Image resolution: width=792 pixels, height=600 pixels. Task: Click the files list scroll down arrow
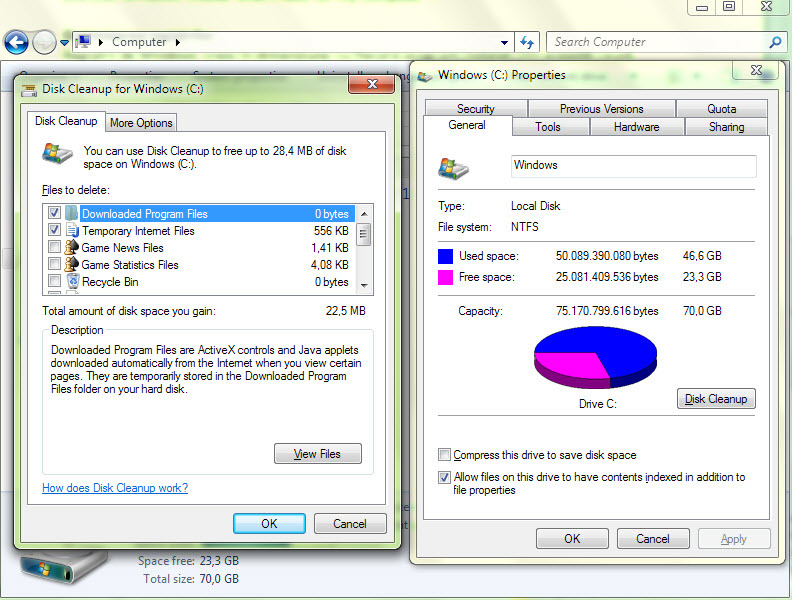point(364,285)
